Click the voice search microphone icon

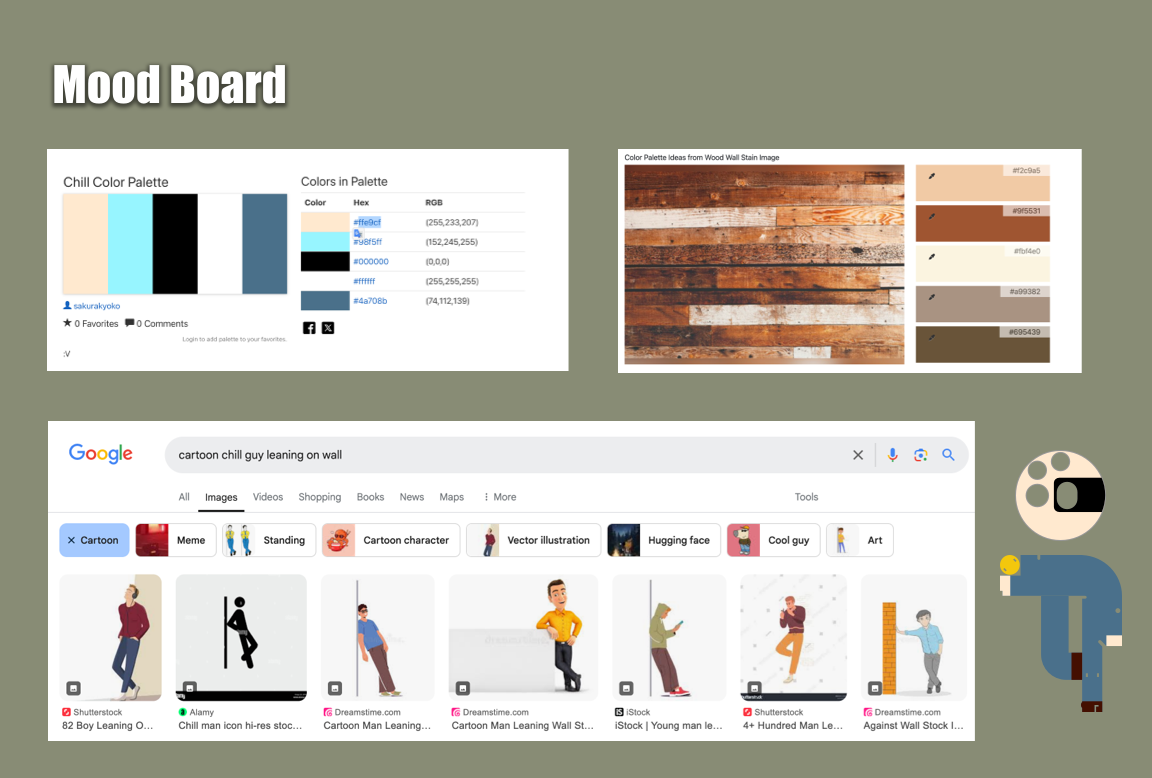[892, 455]
